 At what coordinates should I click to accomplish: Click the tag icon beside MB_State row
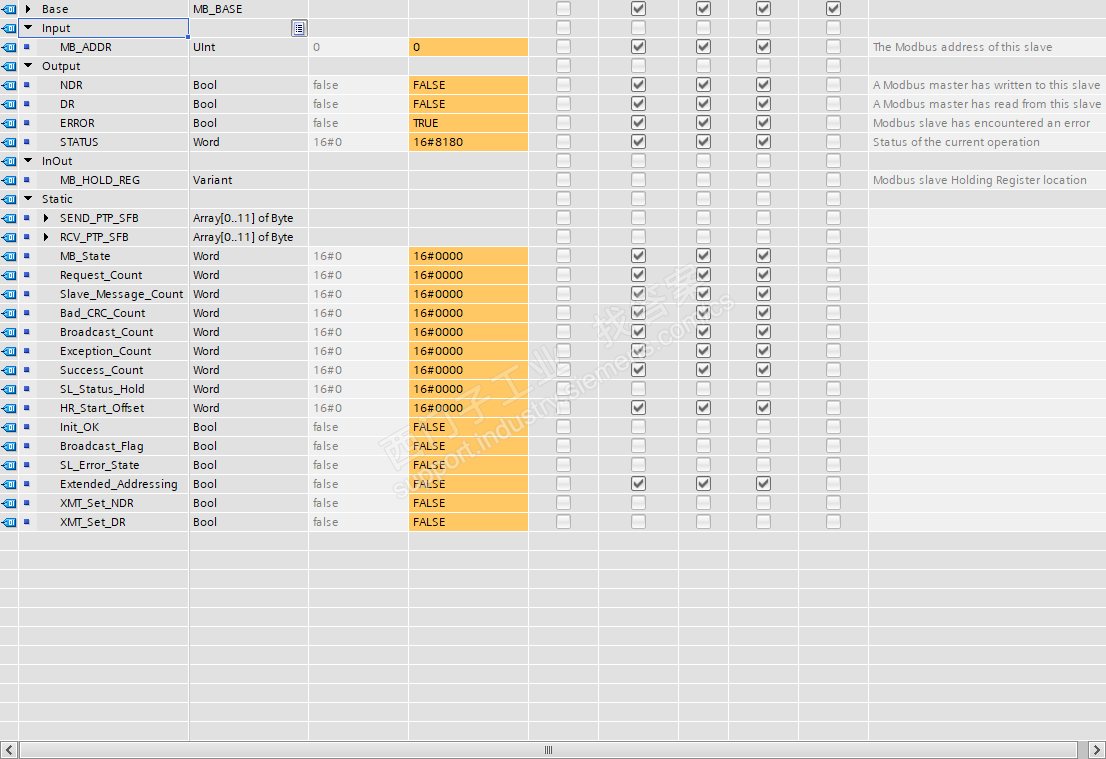[x=9, y=257]
